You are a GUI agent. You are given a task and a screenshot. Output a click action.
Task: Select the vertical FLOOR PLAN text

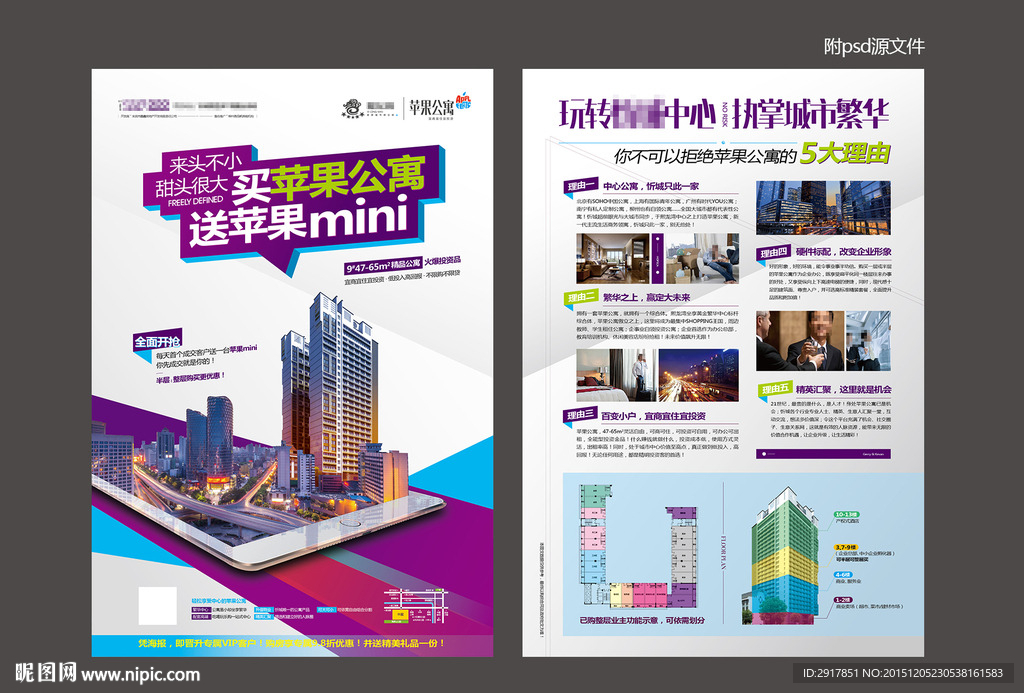[724, 553]
